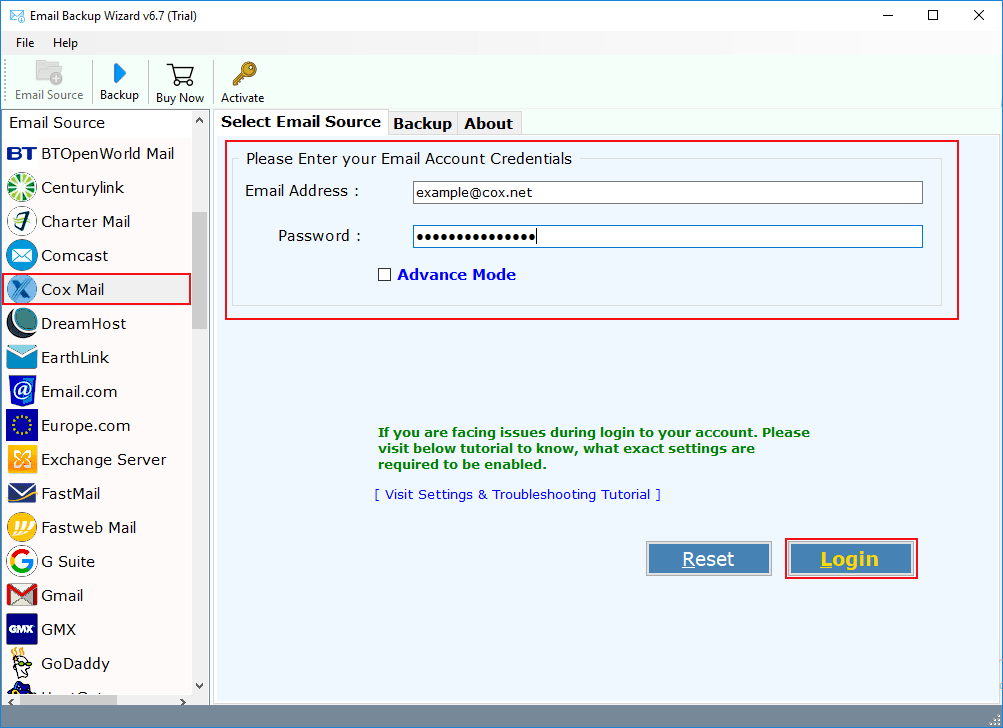Open the About tab
This screenshot has width=1003, height=728.
point(488,122)
